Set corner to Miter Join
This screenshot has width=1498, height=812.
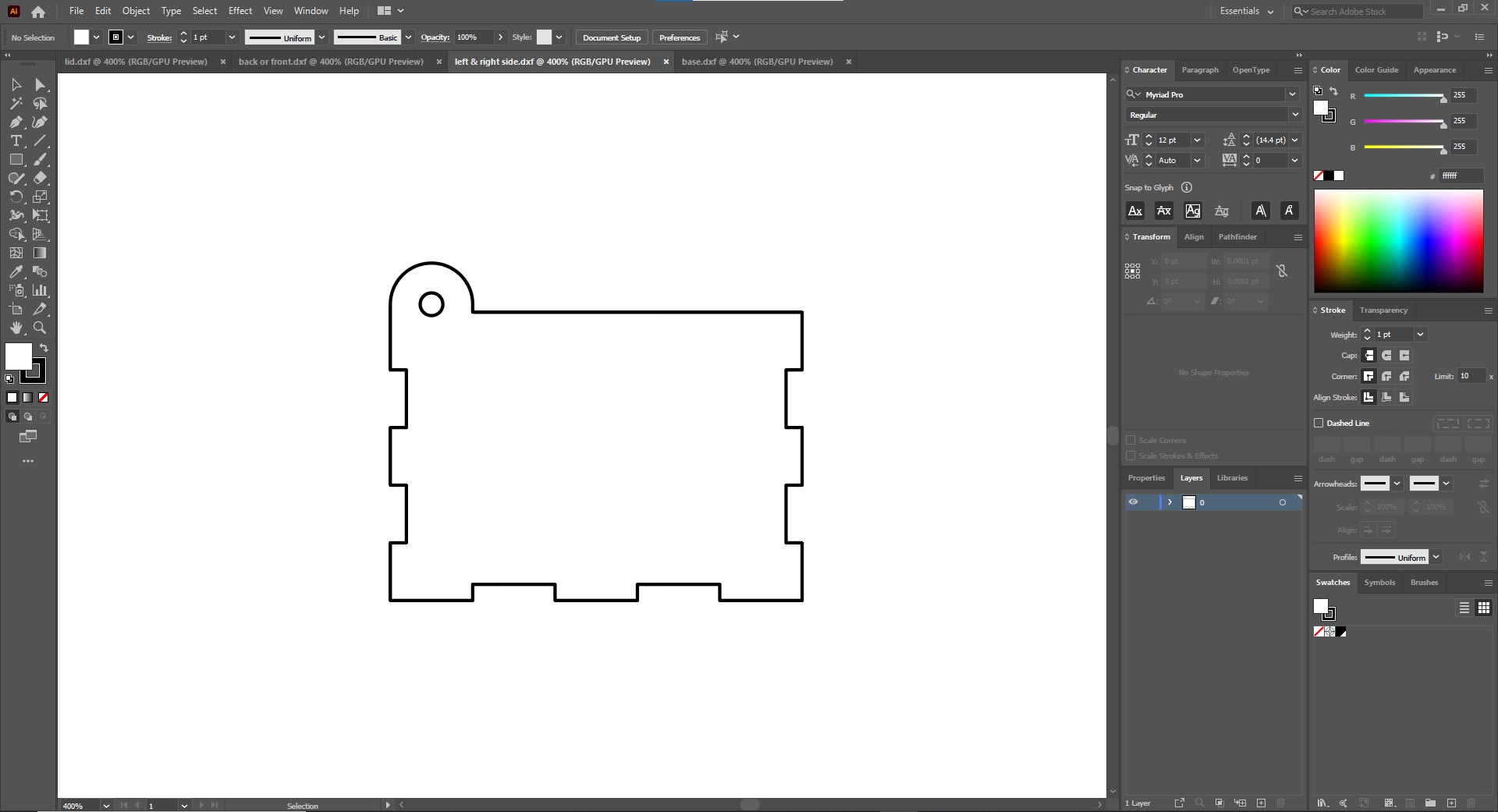click(1368, 377)
